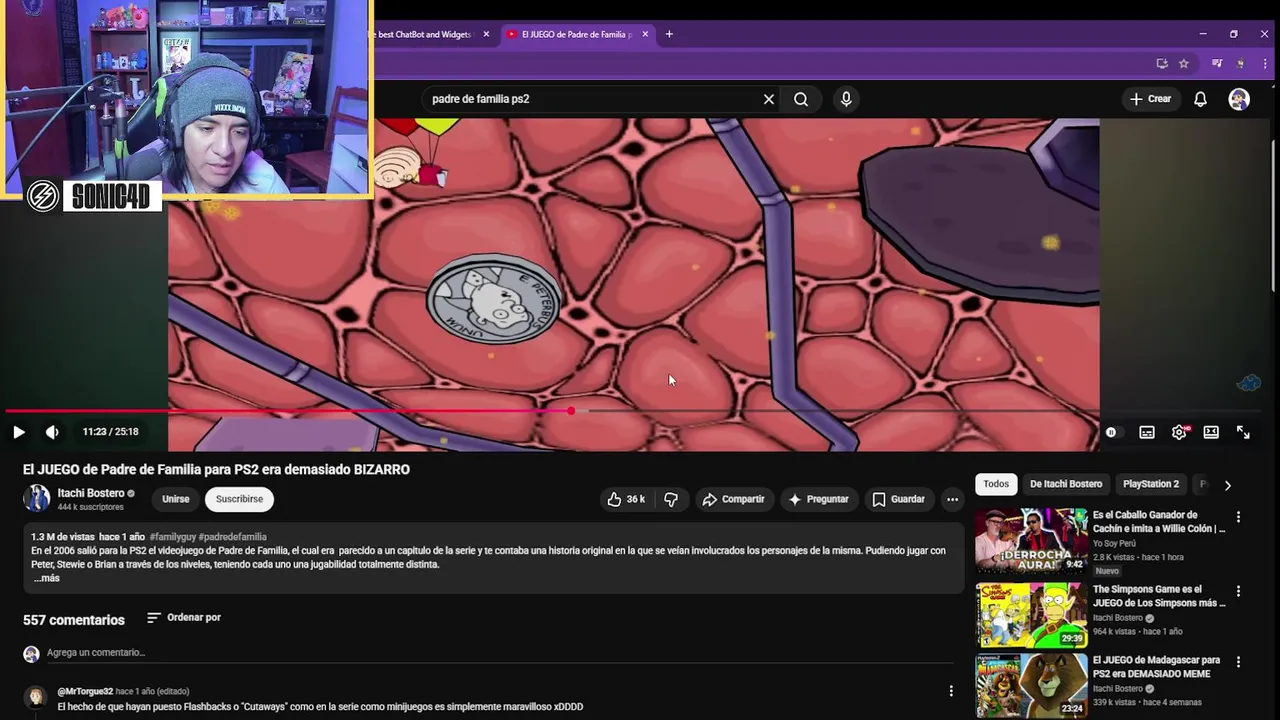Enter fullscreen with the arrows icon
Viewport: 1280px width, 720px height.
(x=1243, y=432)
